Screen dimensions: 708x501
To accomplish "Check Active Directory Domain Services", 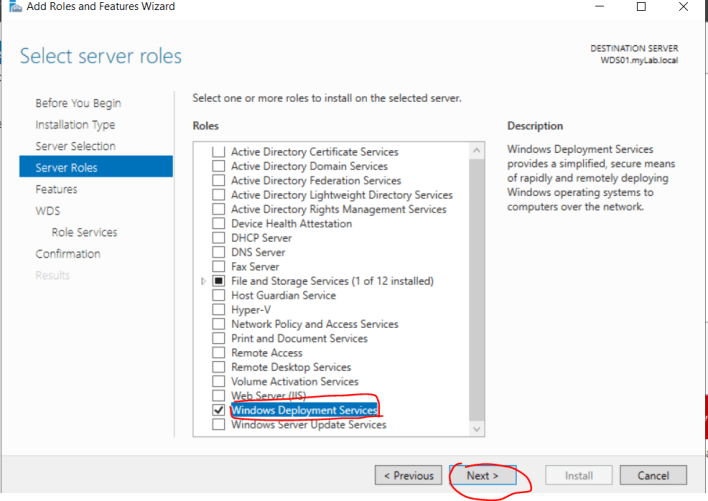I will click(x=219, y=166).
